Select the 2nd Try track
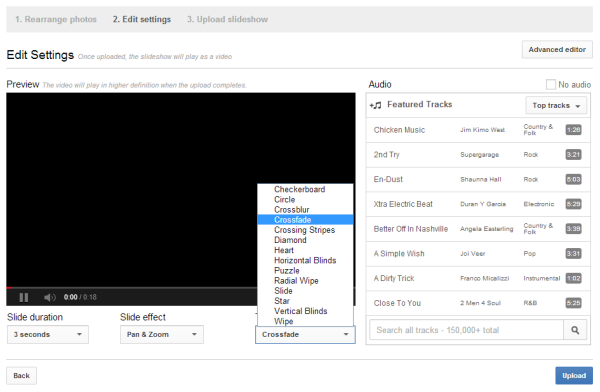 point(478,155)
